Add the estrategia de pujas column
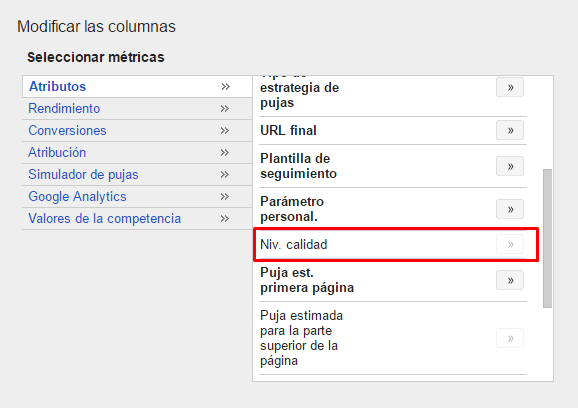This screenshot has width=578, height=408. click(x=510, y=87)
